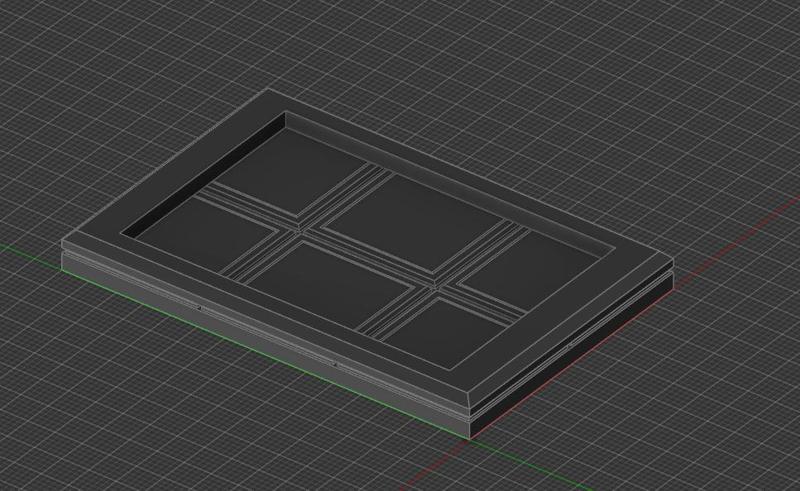Image resolution: width=800 pixels, height=491 pixels.
Task: Select the light gray base slab front face
Action: pyautogui.click(x=265, y=346)
